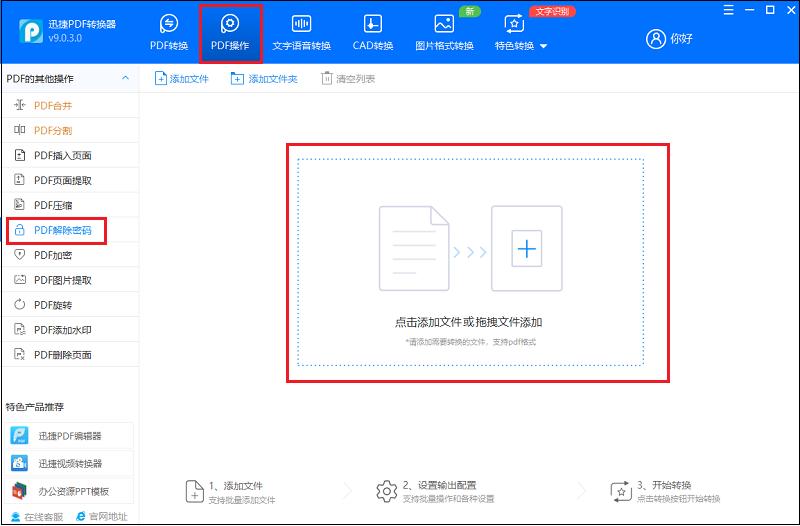
Task: Click the step 1 添加文件 icon
Action: click(194, 492)
